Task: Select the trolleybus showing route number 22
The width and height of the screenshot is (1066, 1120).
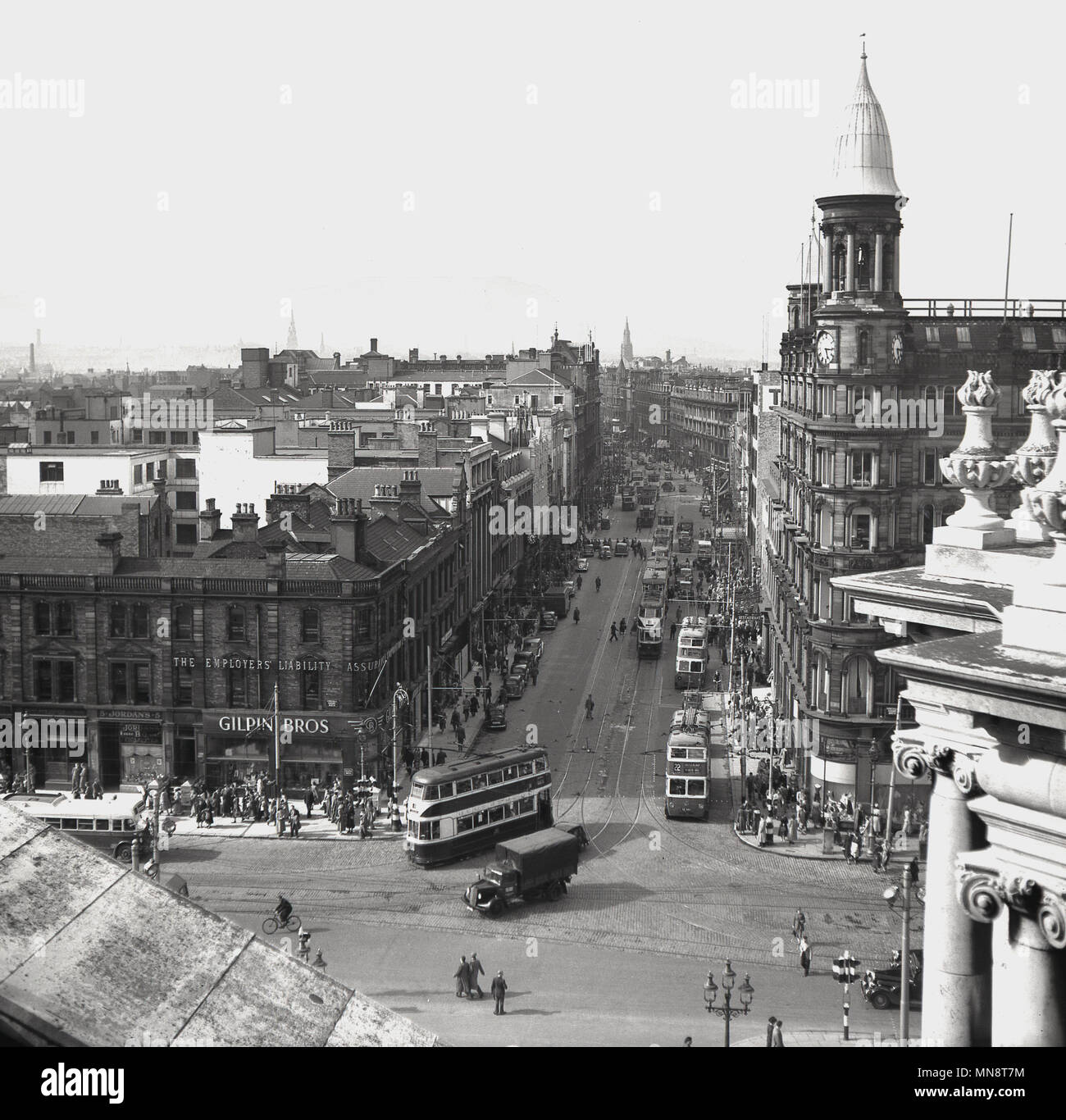Action: coord(688,763)
